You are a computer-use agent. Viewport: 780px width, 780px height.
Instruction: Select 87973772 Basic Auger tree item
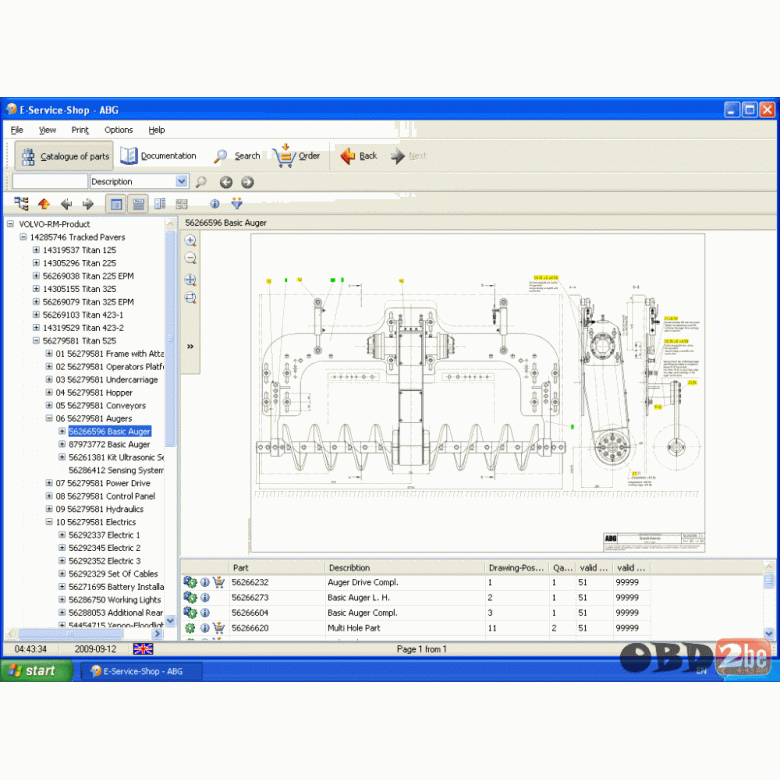click(x=109, y=444)
